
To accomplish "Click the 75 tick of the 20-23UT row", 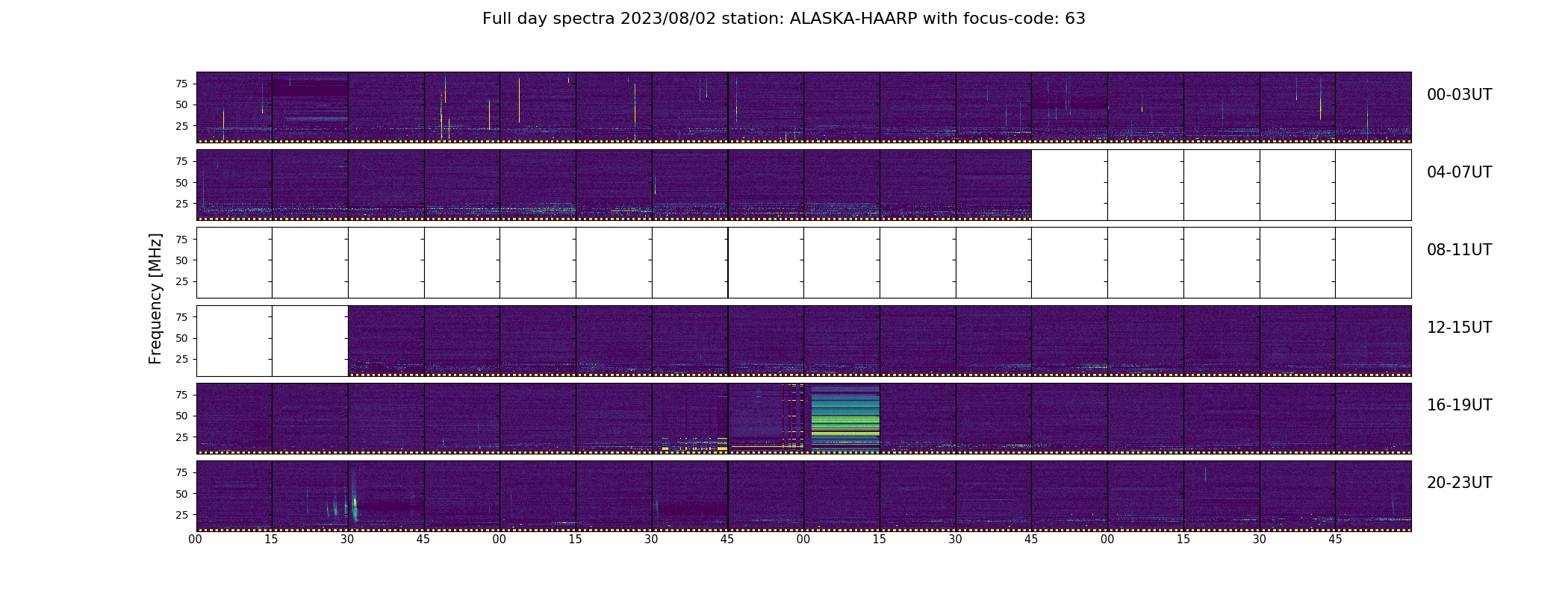I will 181,472.
